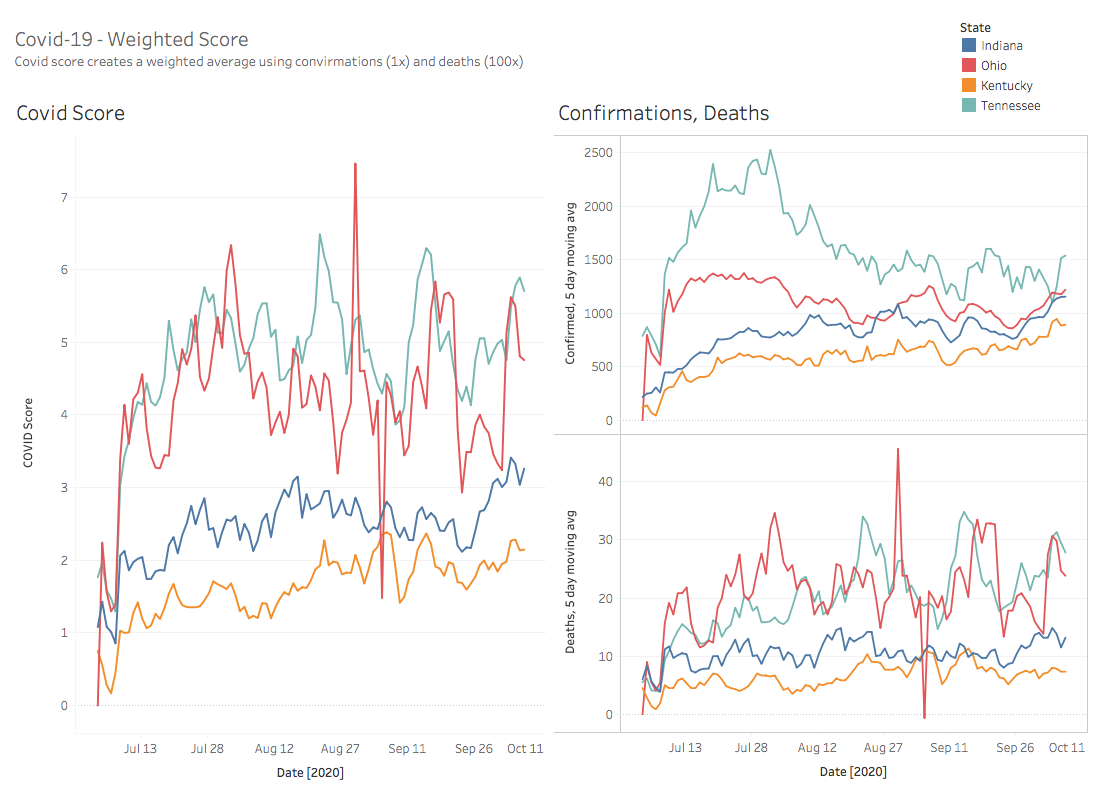
Task: Click the Covid-19 - Weighted Score dashboard title
Action: coord(132,40)
